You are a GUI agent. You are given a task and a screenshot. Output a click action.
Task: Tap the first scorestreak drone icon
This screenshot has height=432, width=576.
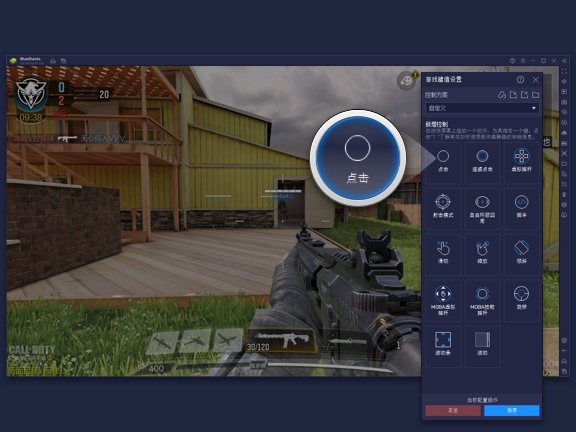point(163,343)
